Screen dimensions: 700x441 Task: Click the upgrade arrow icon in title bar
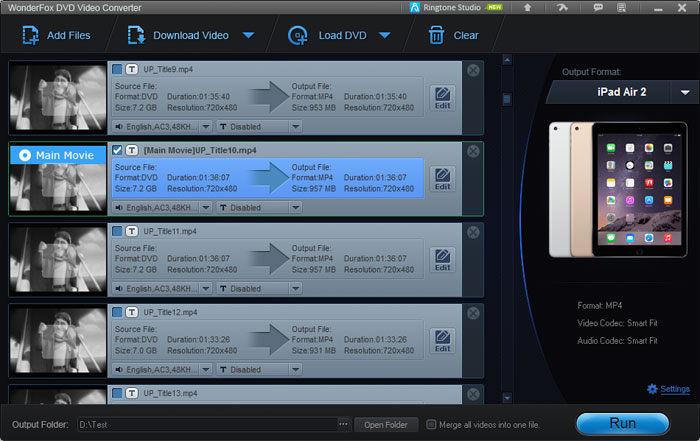pyautogui.click(x=527, y=7)
